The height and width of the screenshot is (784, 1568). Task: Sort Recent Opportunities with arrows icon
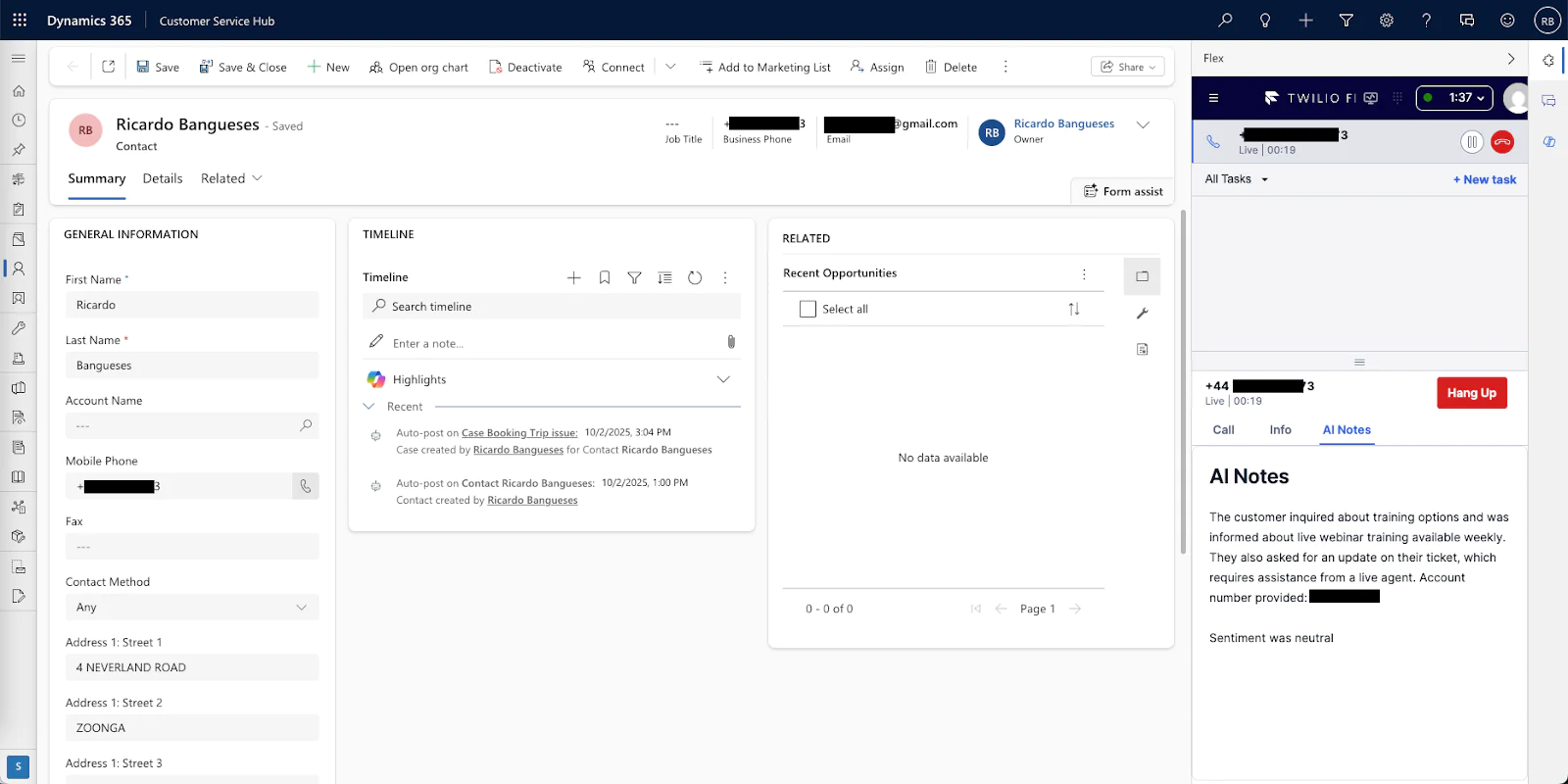coord(1074,309)
